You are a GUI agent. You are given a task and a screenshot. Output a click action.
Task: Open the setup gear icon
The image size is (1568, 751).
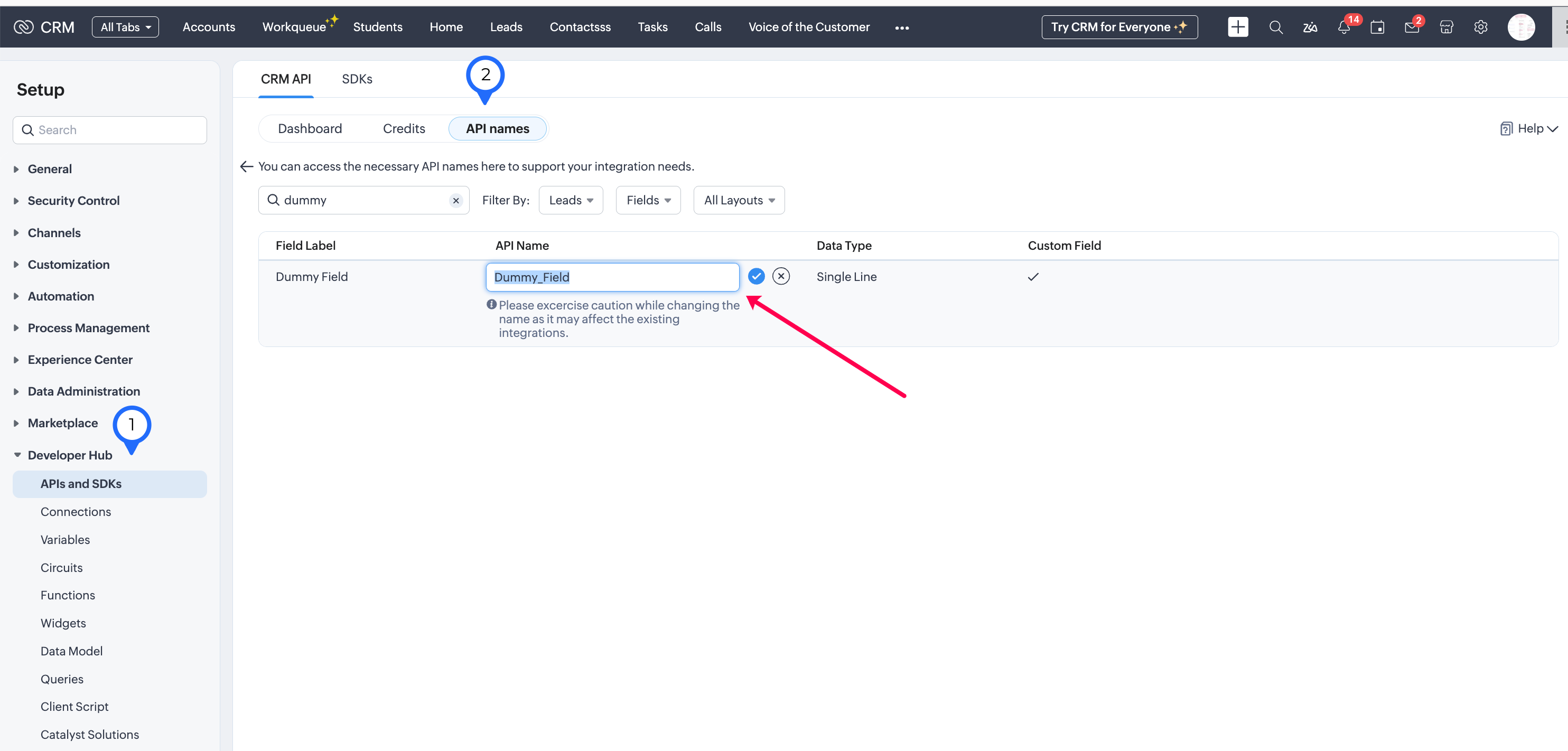coord(1480,27)
